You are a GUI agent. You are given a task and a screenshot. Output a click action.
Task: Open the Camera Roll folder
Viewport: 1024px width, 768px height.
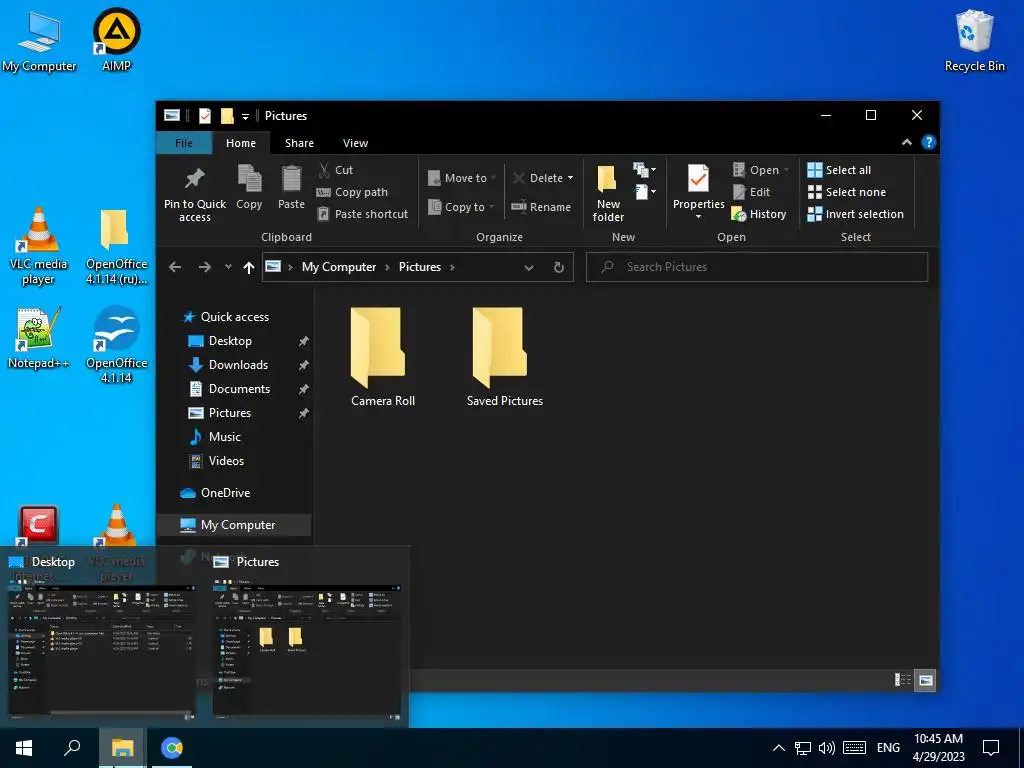click(x=382, y=357)
